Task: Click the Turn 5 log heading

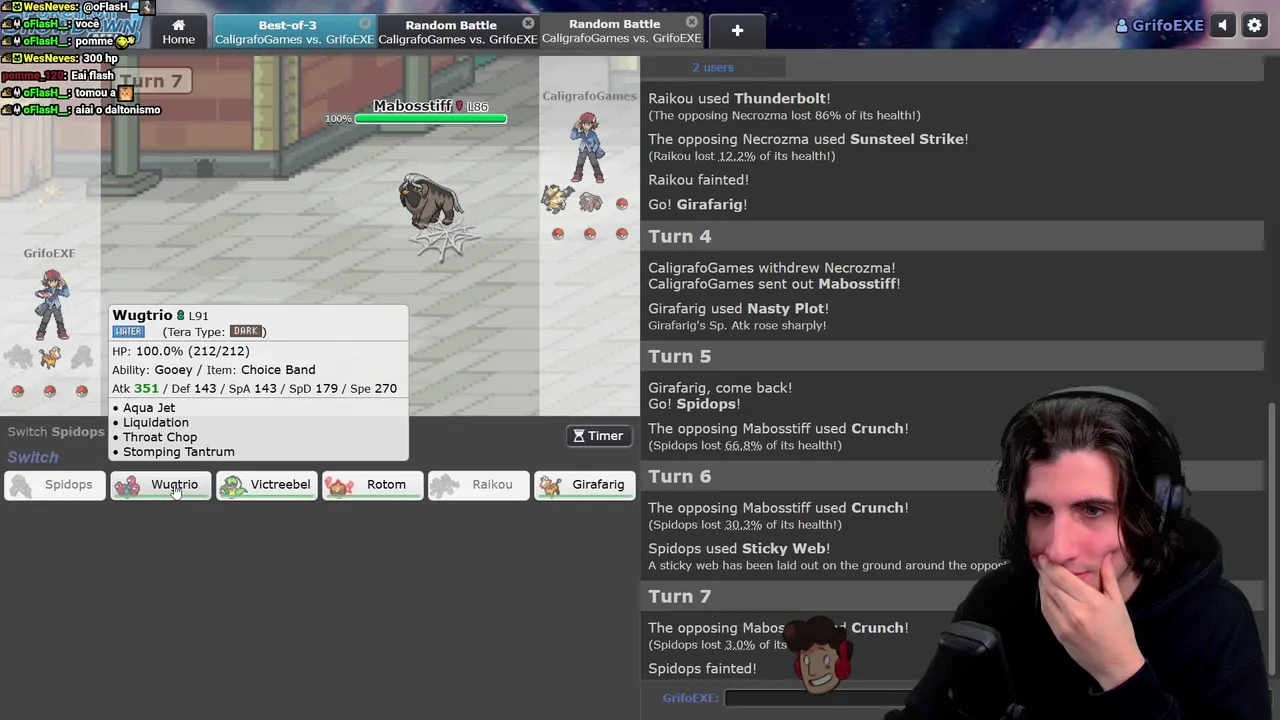Action: coord(680,356)
